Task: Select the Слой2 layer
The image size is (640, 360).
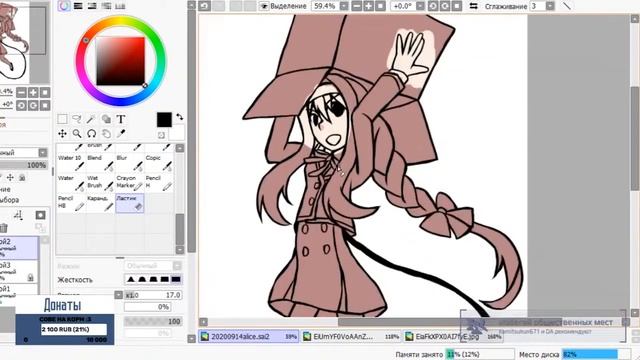Action: [x=19, y=248]
